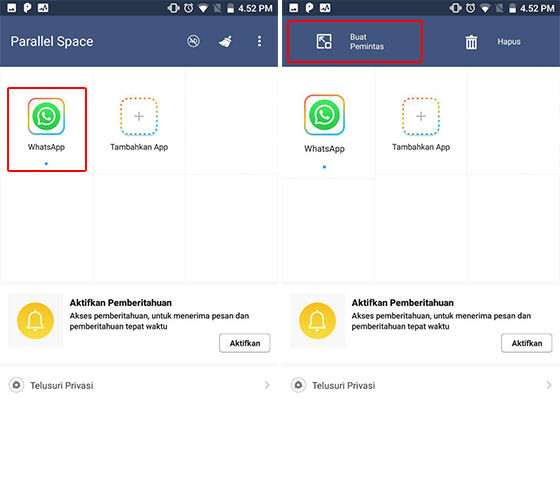Tap alarm clock icon in right status bar
The width and height of the screenshot is (560, 494).
[x=470, y=8]
